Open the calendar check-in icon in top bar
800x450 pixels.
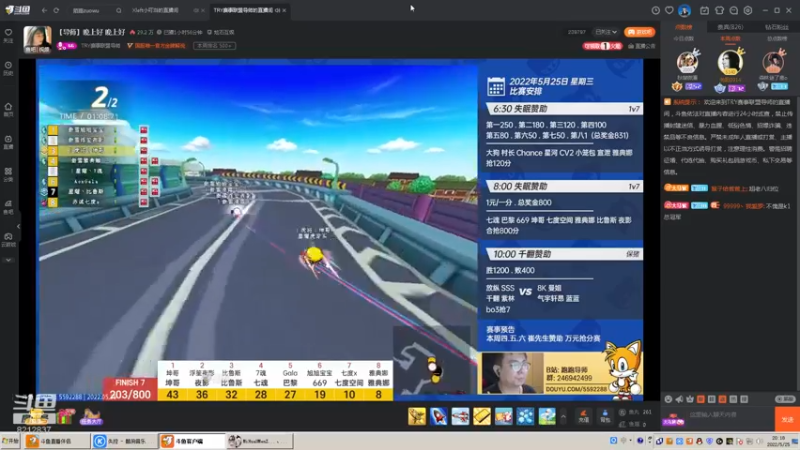click(704, 10)
